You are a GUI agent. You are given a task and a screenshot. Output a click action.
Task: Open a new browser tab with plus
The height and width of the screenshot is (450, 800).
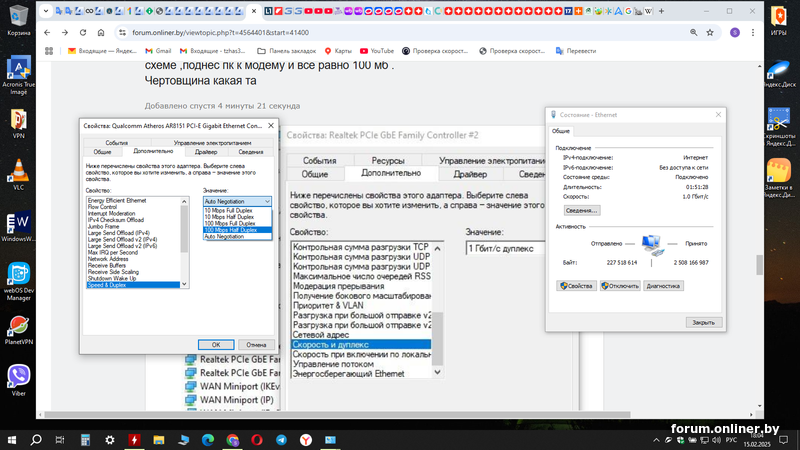point(661,11)
